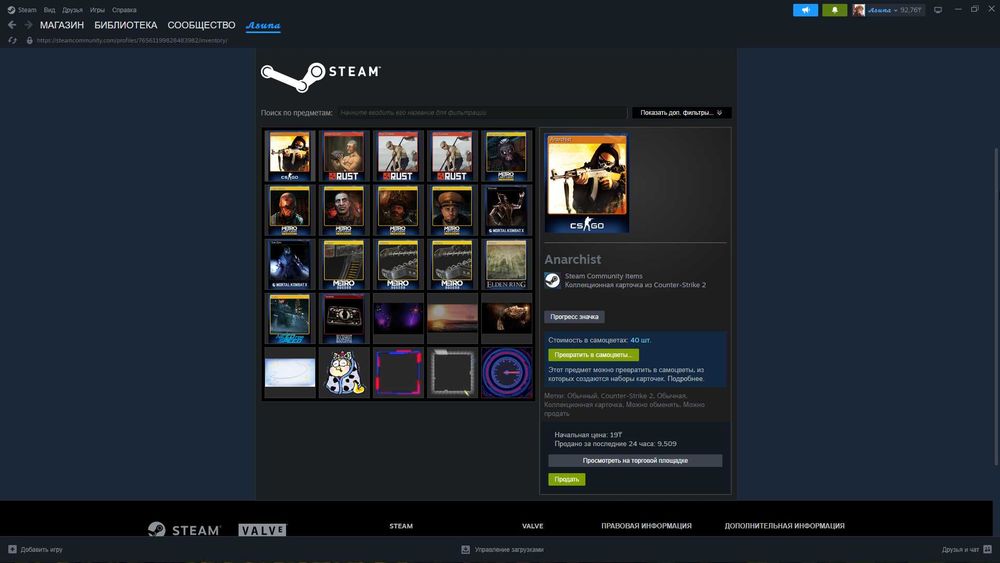The image size is (1000, 563).
Task: Open the Игры menu
Action: (97, 10)
